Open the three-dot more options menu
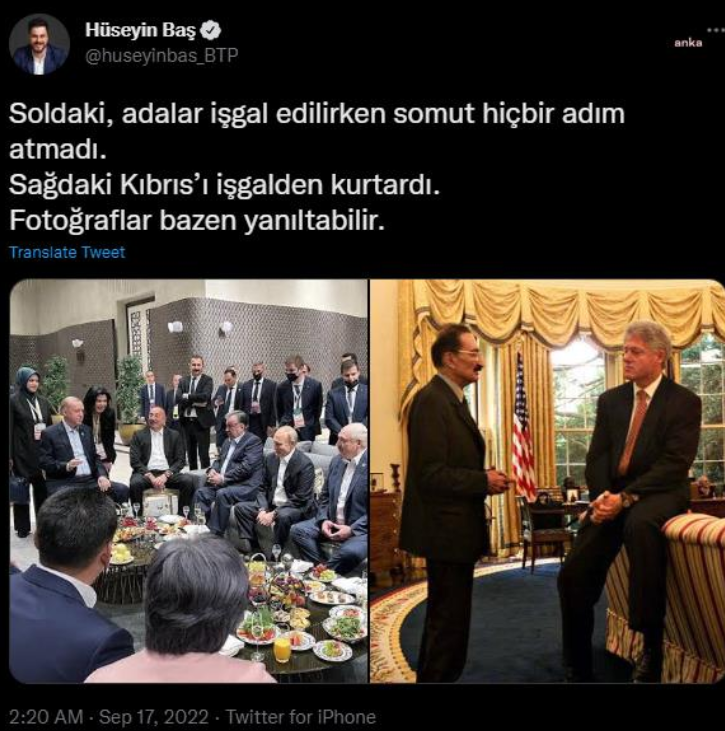 [x=715, y=30]
